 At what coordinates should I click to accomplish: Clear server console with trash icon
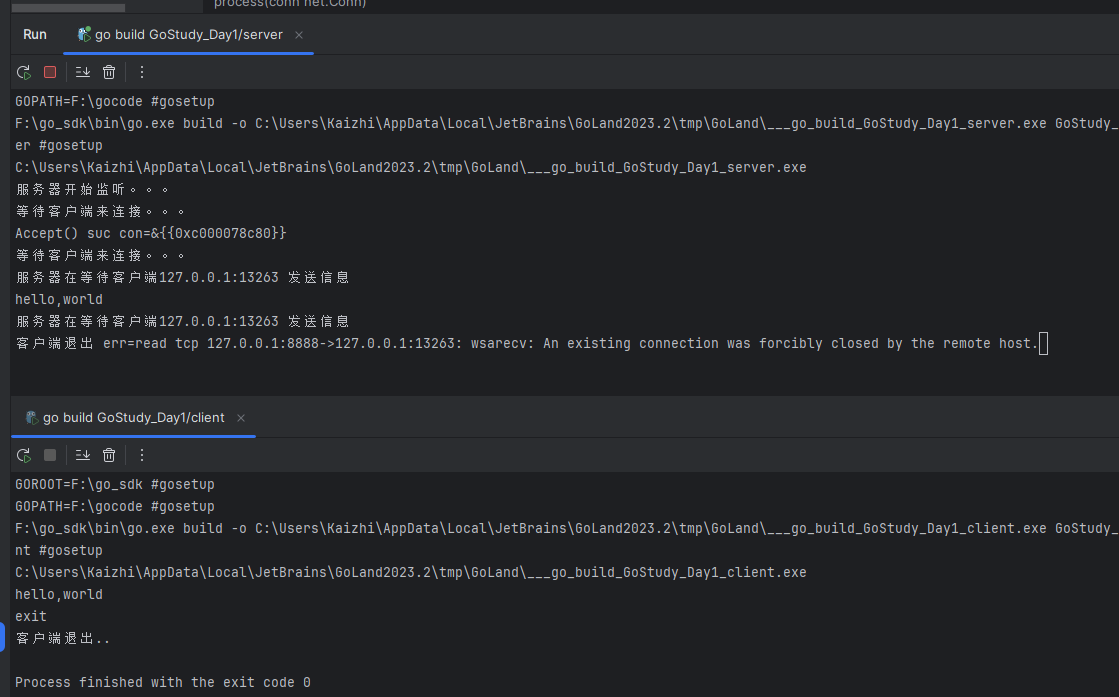pos(108,72)
